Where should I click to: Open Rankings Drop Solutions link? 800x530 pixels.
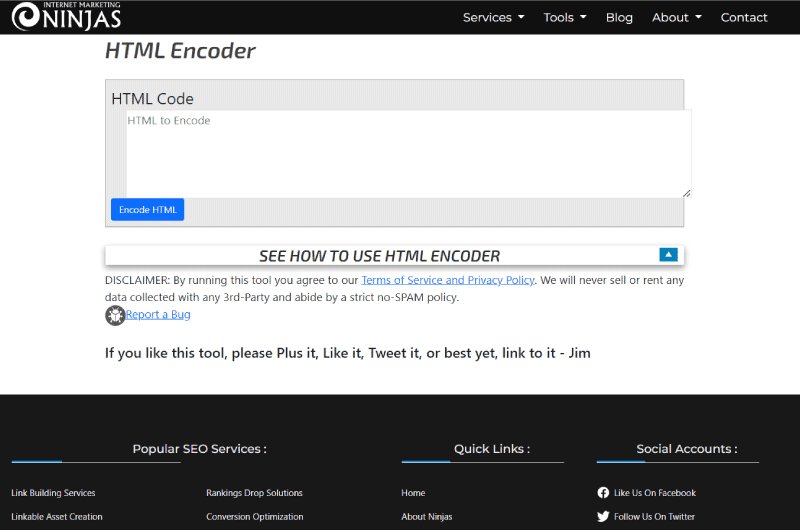pos(254,493)
